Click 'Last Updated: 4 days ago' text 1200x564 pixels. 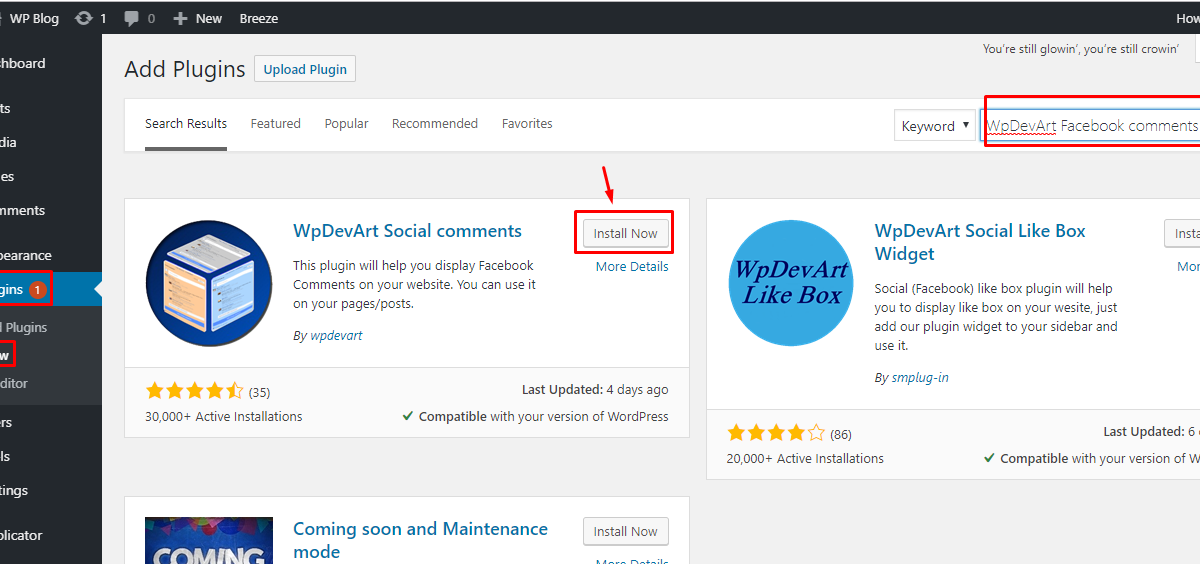pos(595,390)
